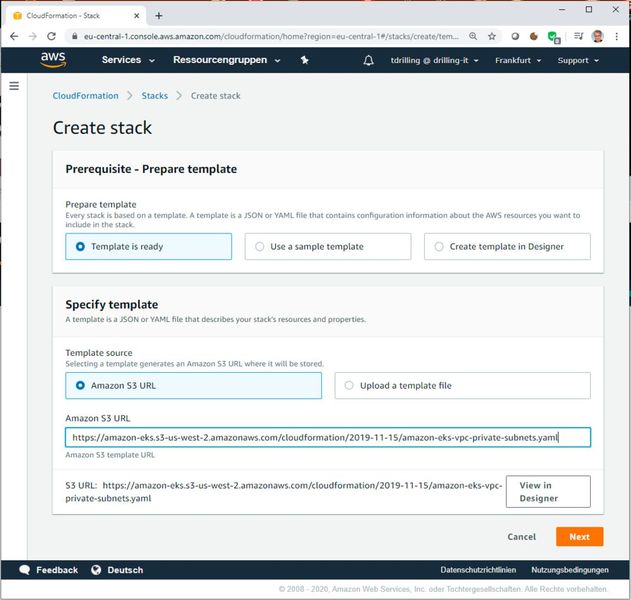Screen dimensions: 631x600
Task: Open Datenschutzrichtlinien link
Action: coord(478,570)
